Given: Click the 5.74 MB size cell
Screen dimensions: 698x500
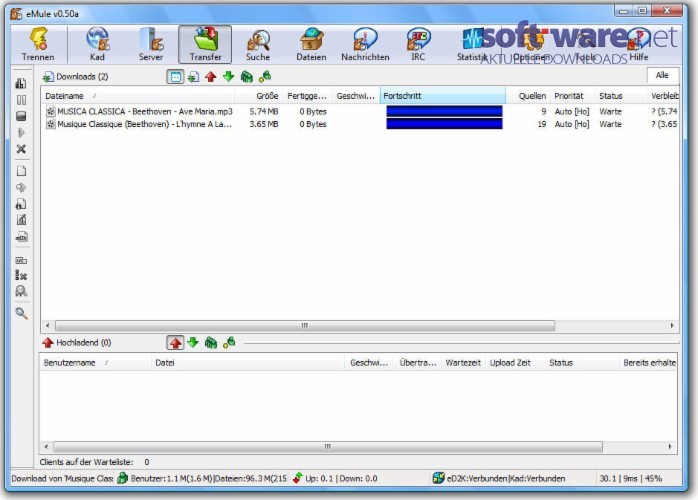Looking at the screenshot, I should click(264, 111).
